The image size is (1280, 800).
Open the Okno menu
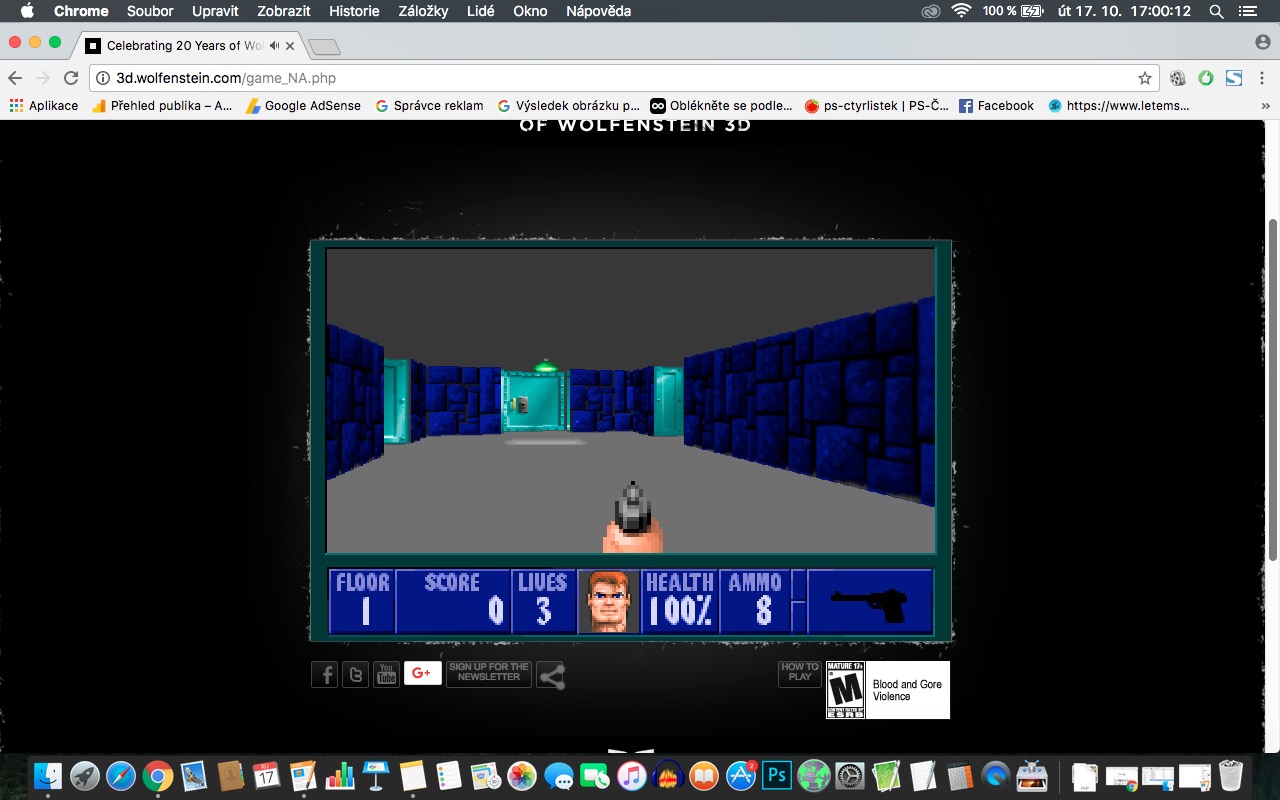530,11
